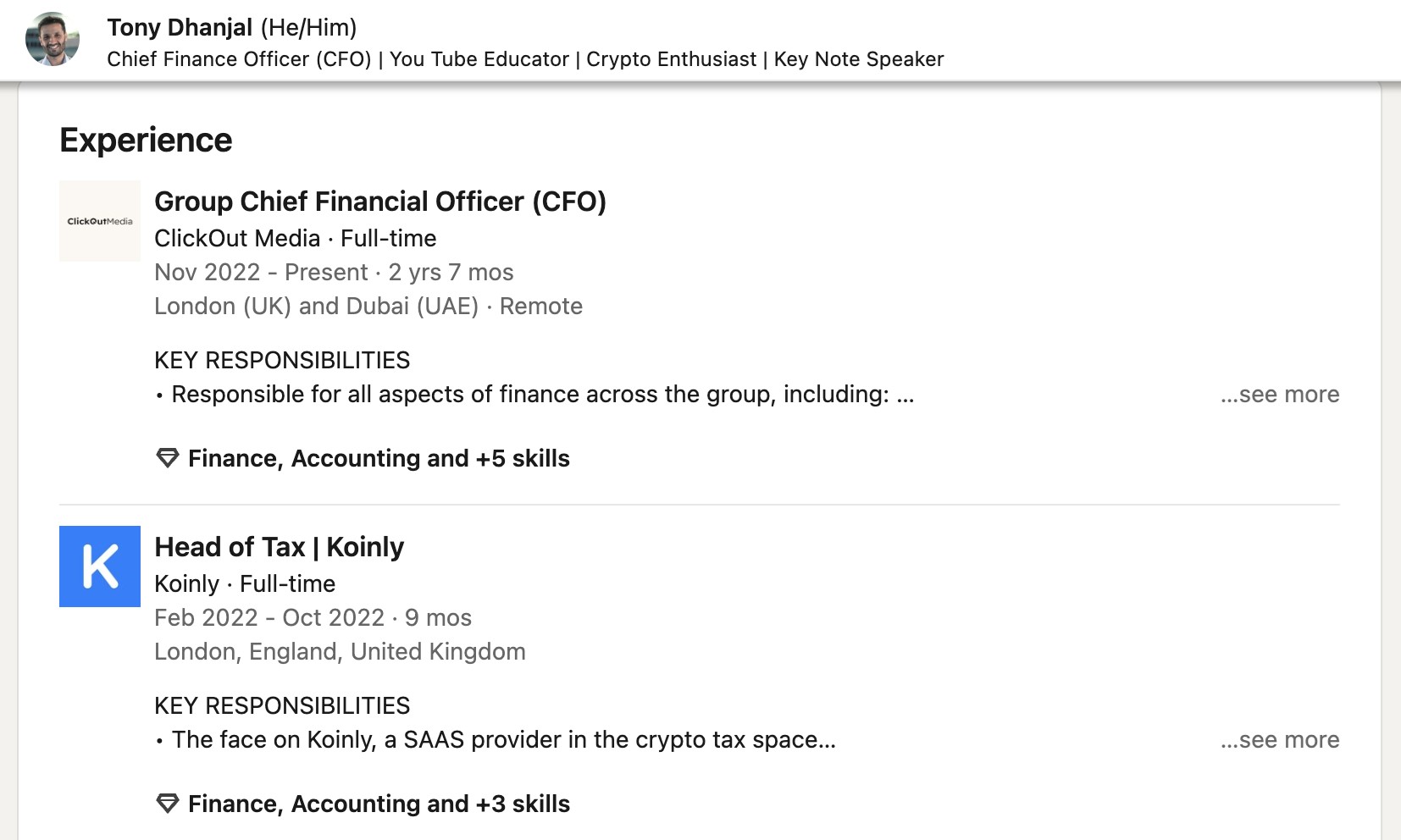Click the profile photo in the header
Screen dimensions: 1401x840
click(x=53, y=40)
